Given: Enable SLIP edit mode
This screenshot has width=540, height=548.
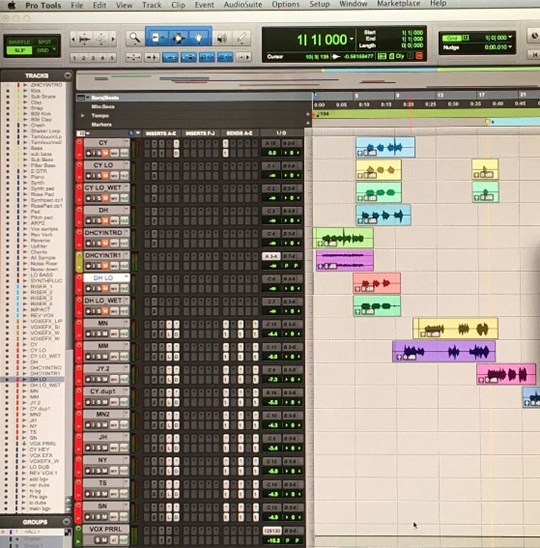Looking at the screenshot, I should point(20,50).
